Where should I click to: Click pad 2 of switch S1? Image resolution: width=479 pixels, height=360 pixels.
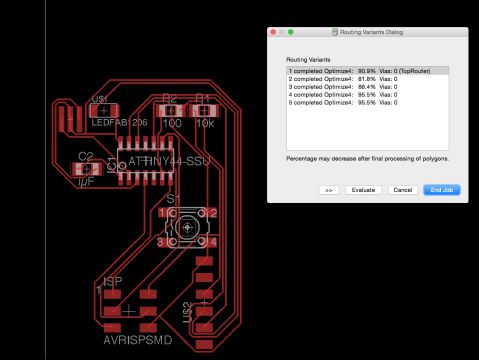click(x=212, y=213)
